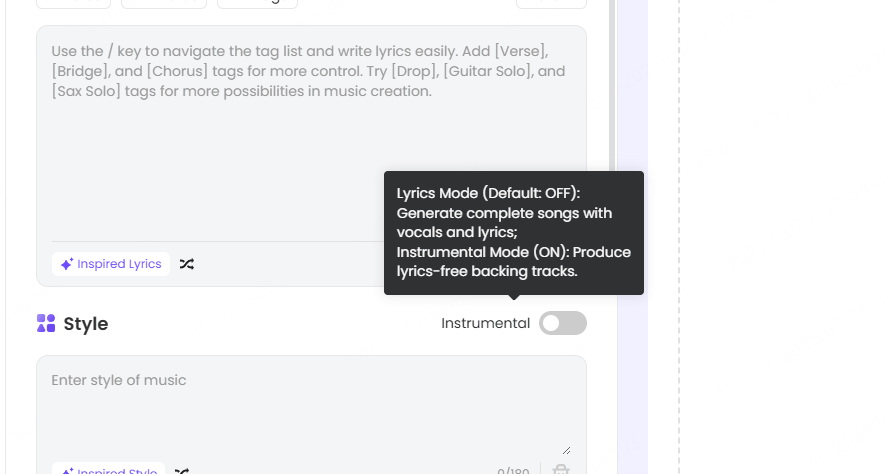
Task: Click the sparkle icon inside Inspired Lyrics
Action: point(67,264)
